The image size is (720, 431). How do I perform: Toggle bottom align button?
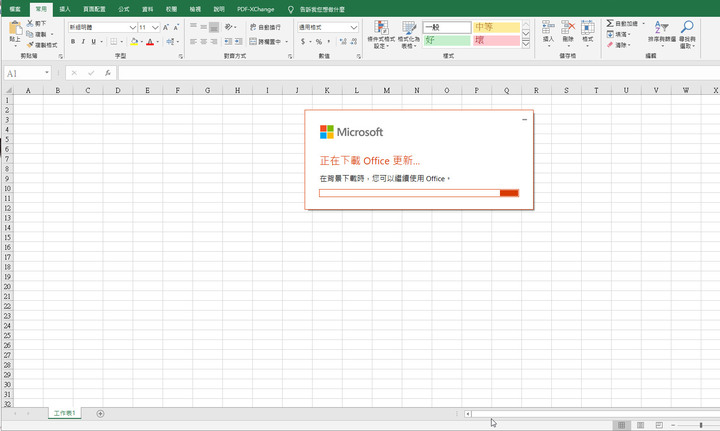(214, 27)
